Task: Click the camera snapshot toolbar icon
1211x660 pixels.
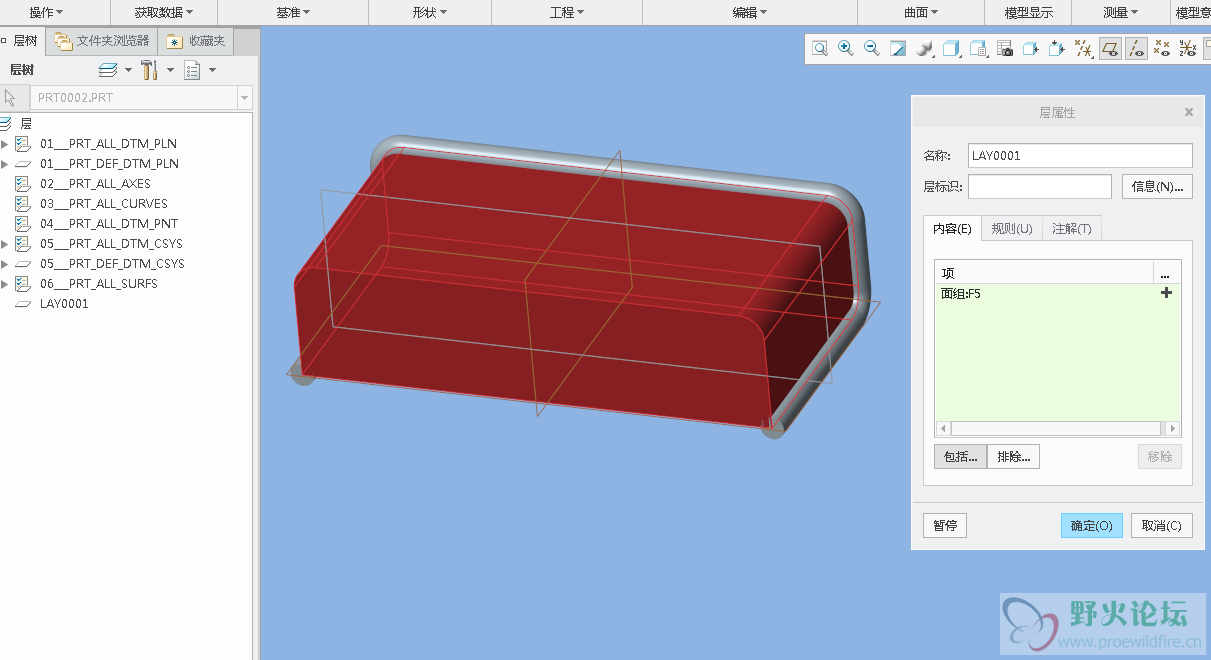Action: 1005,48
